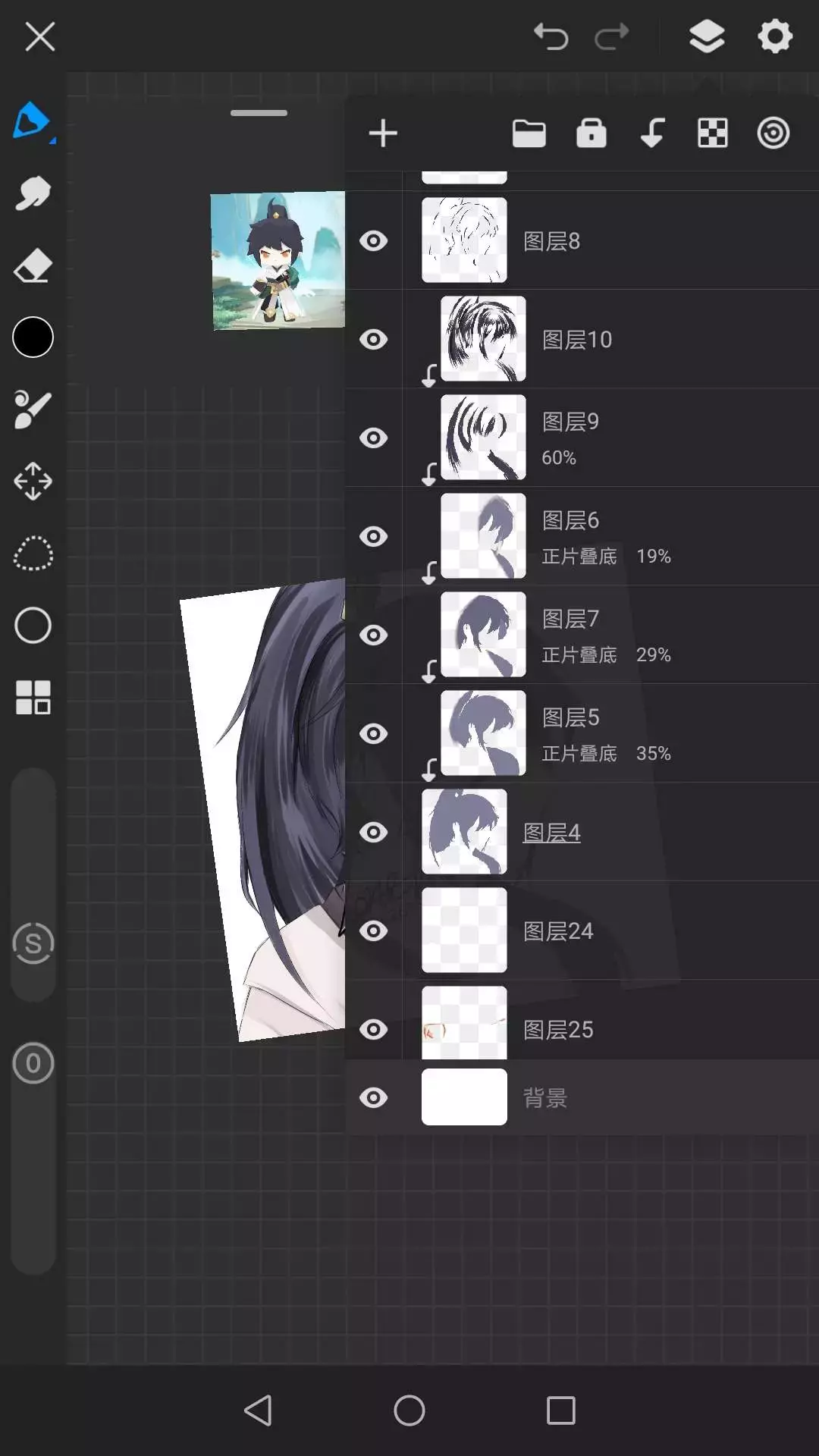Open 图层6 blend mode 正片叠底

coord(579,556)
